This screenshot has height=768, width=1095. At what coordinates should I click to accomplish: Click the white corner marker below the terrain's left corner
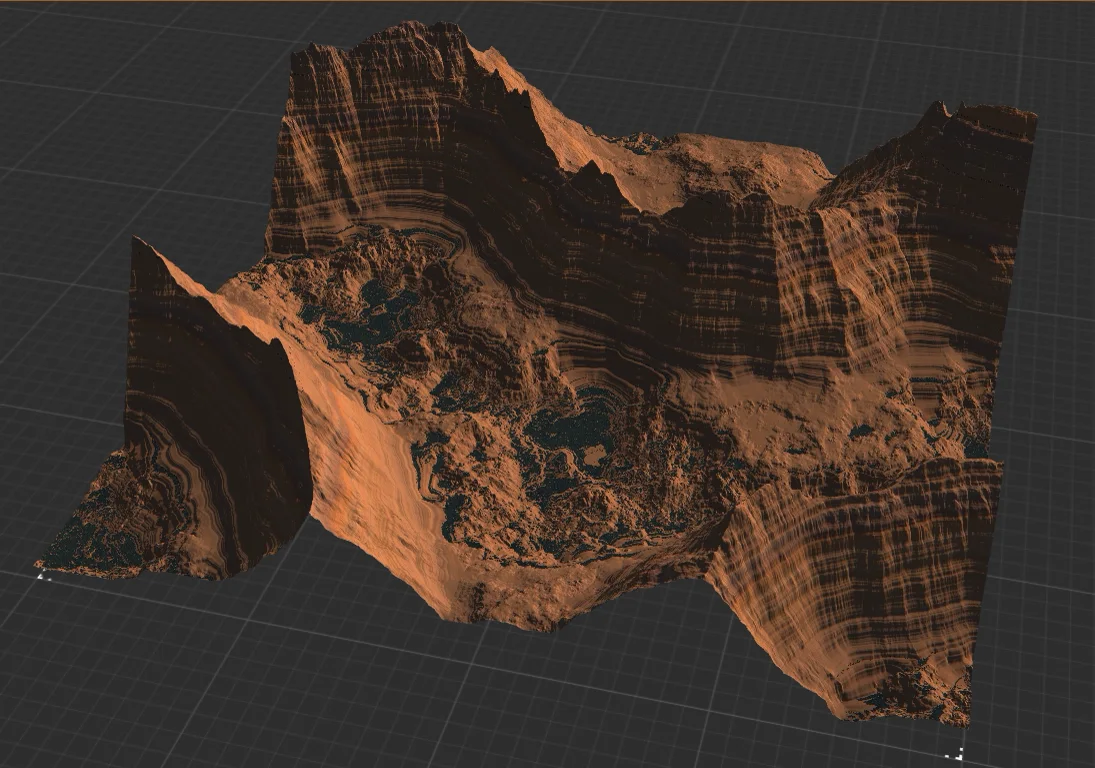pos(44,575)
